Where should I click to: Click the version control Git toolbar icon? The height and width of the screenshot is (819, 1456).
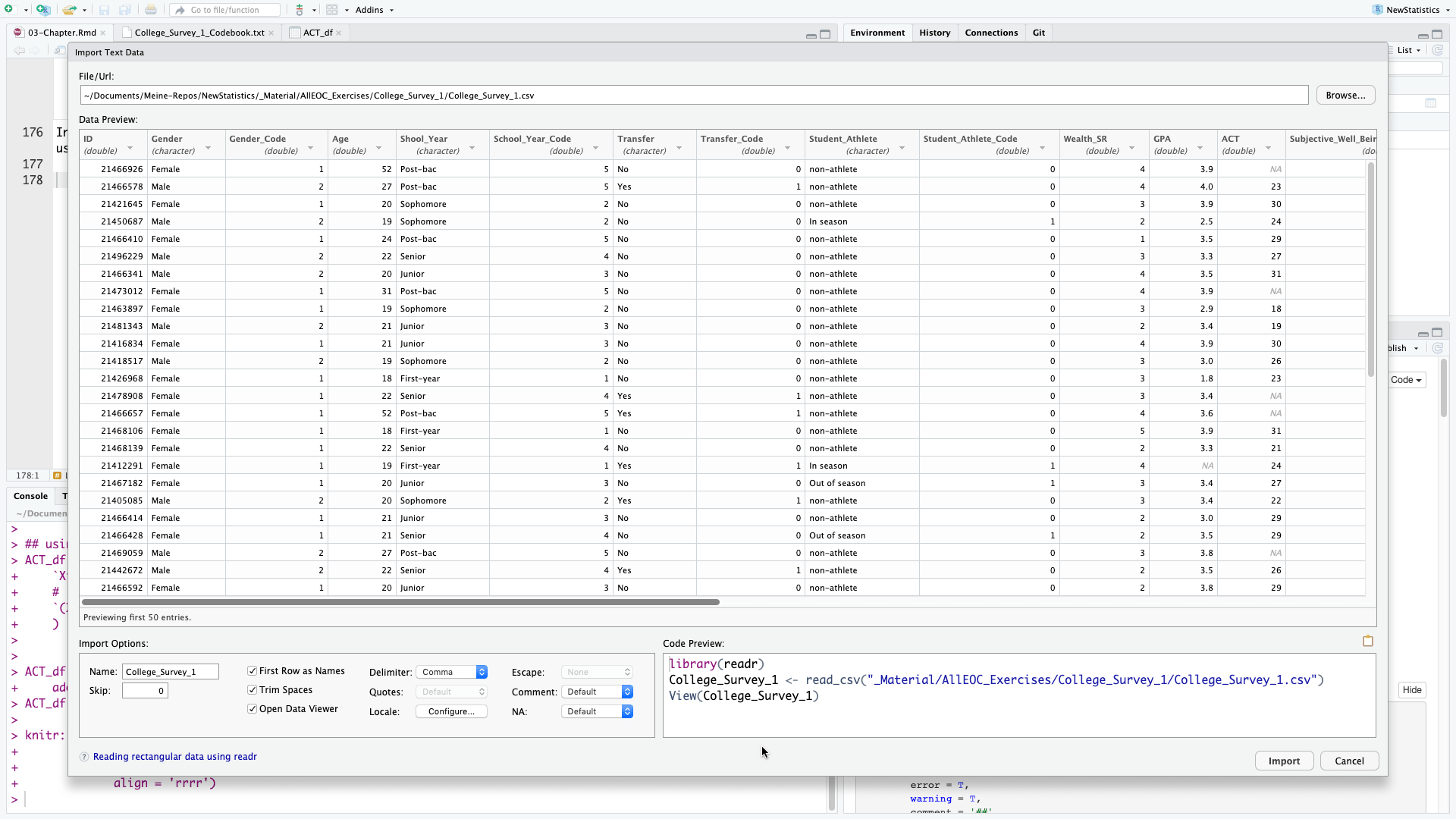point(300,10)
